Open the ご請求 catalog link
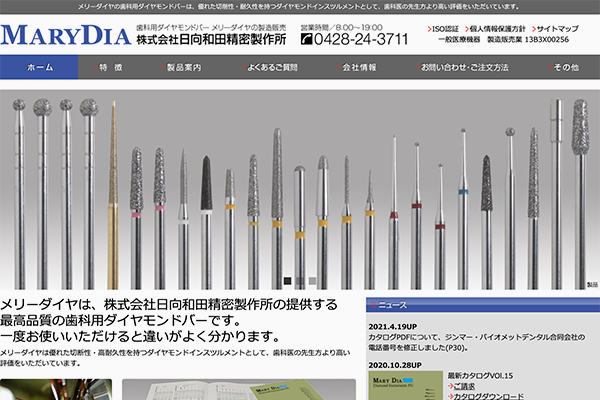This screenshot has width=600, height=400. click(464, 386)
